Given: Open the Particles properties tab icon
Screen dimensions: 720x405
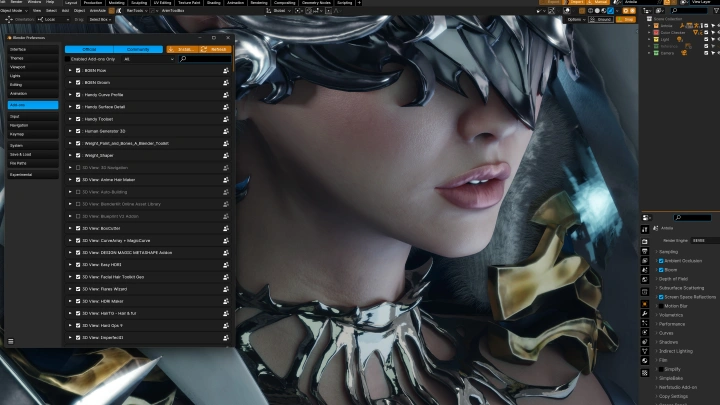Looking at the screenshot, I should (x=645, y=323).
